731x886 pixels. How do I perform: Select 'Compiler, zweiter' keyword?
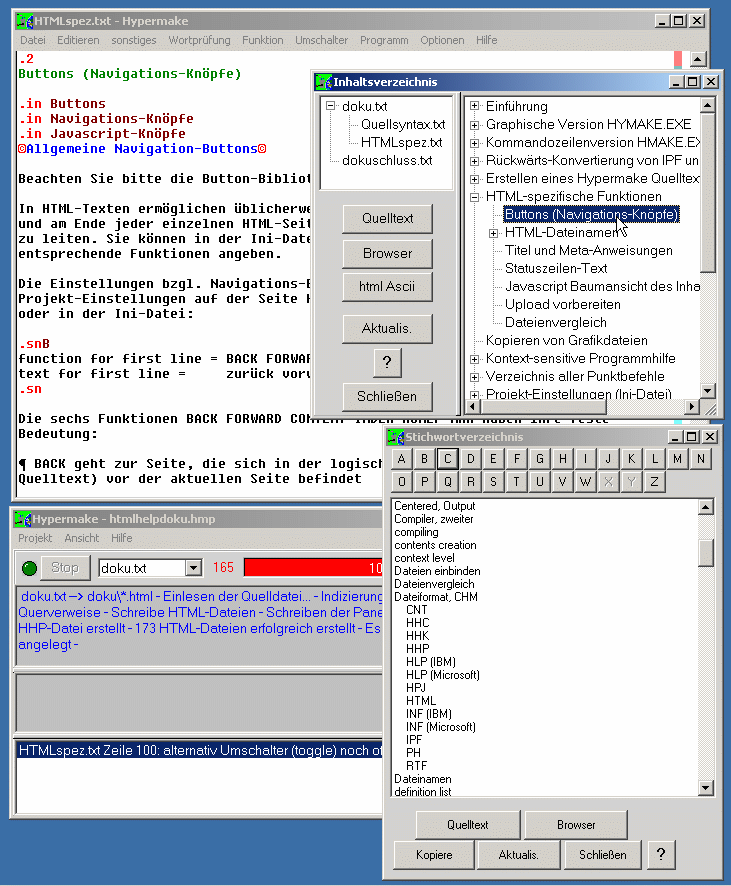click(433, 519)
